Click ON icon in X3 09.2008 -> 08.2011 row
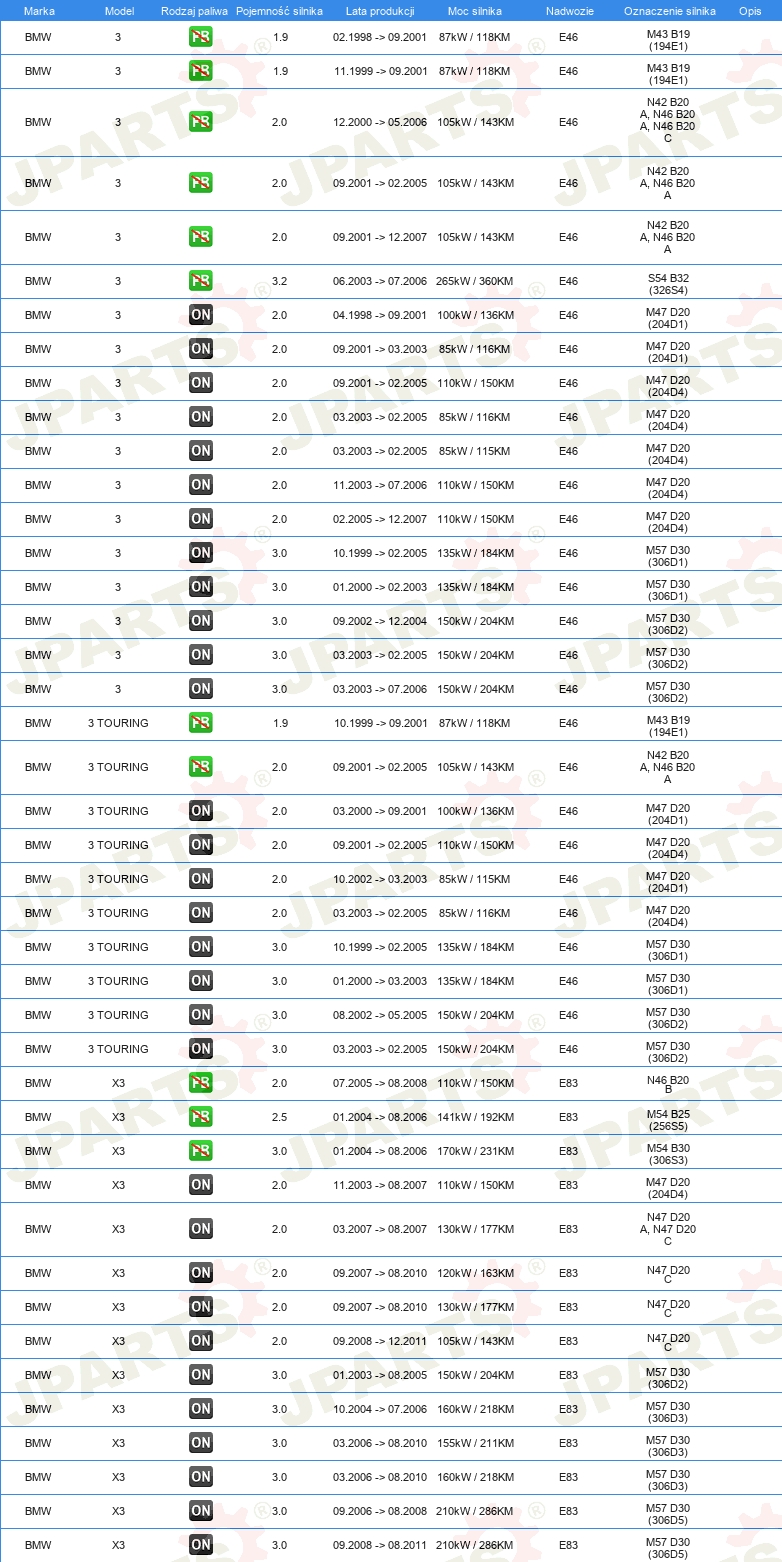Screen dimensions: 782x1562 pos(201,1545)
